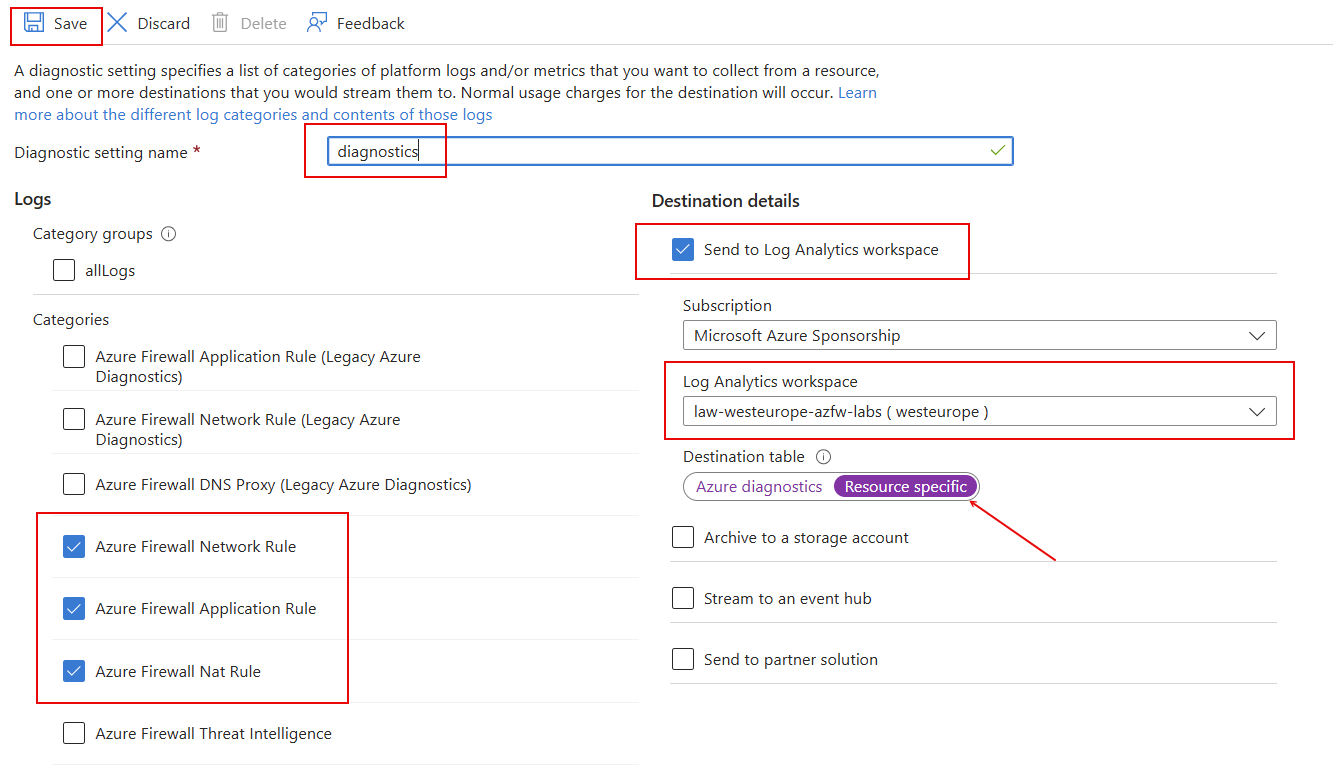The height and width of the screenshot is (765, 1333).
Task: Click the Feedback person icon
Action: [317, 23]
